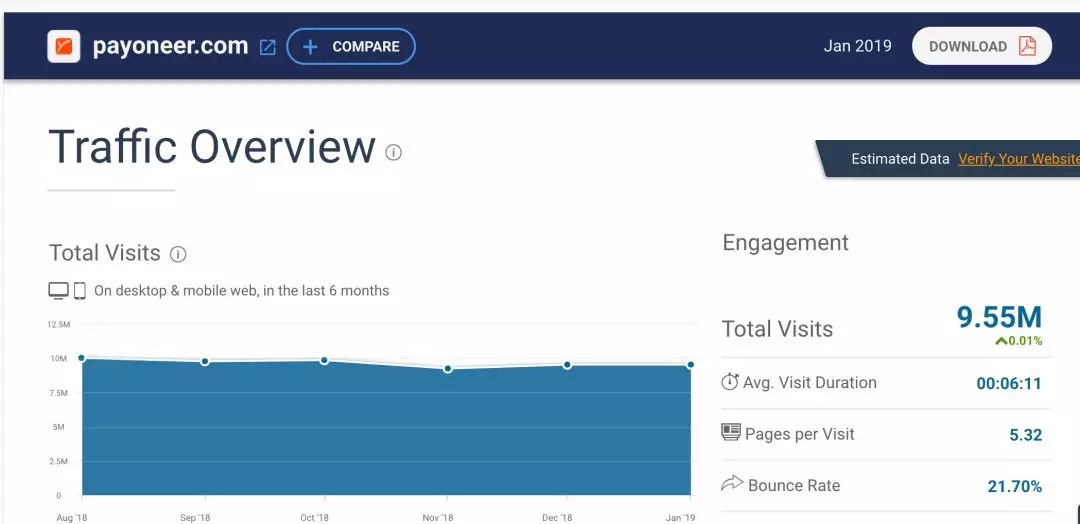Click the PDF icon in Download button
The height and width of the screenshot is (524, 1080).
click(1027, 46)
